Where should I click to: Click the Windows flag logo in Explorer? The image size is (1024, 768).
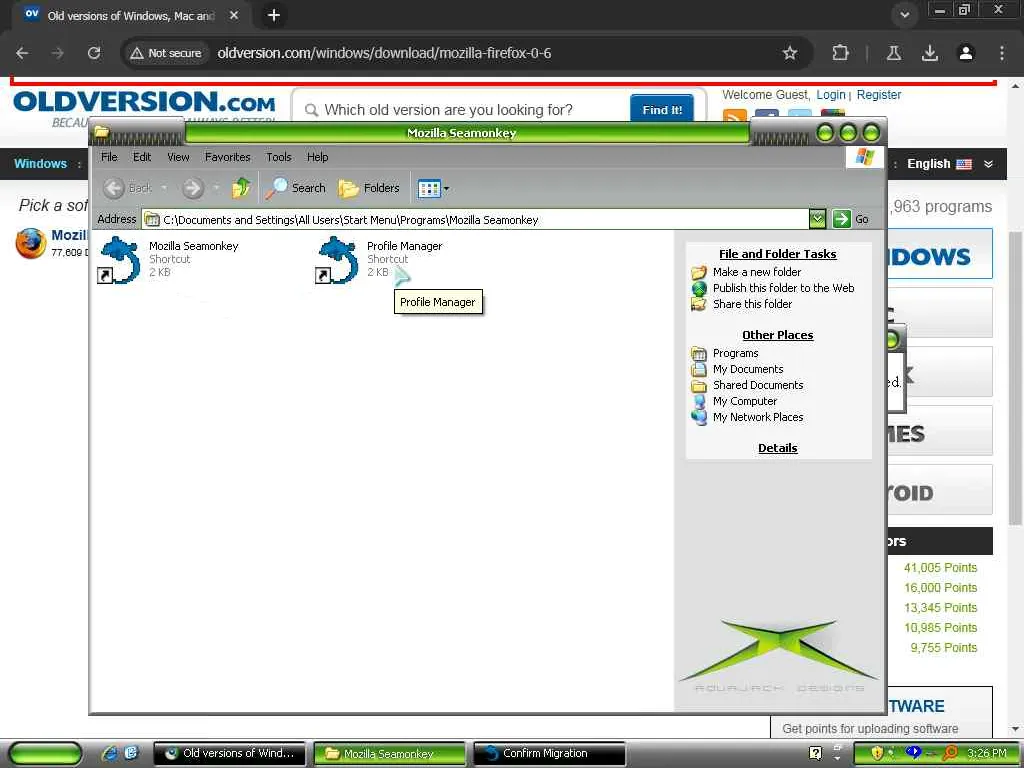click(x=865, y=157)
